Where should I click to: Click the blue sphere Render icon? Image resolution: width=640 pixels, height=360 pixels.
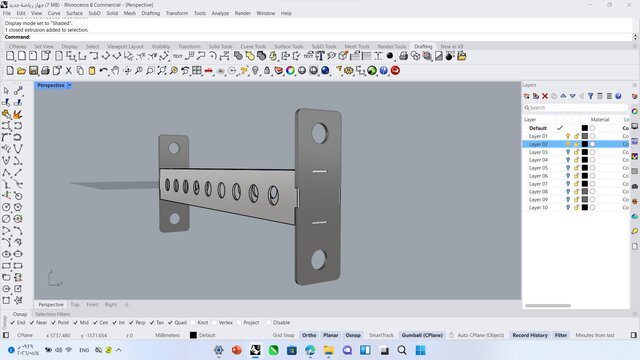325,71
